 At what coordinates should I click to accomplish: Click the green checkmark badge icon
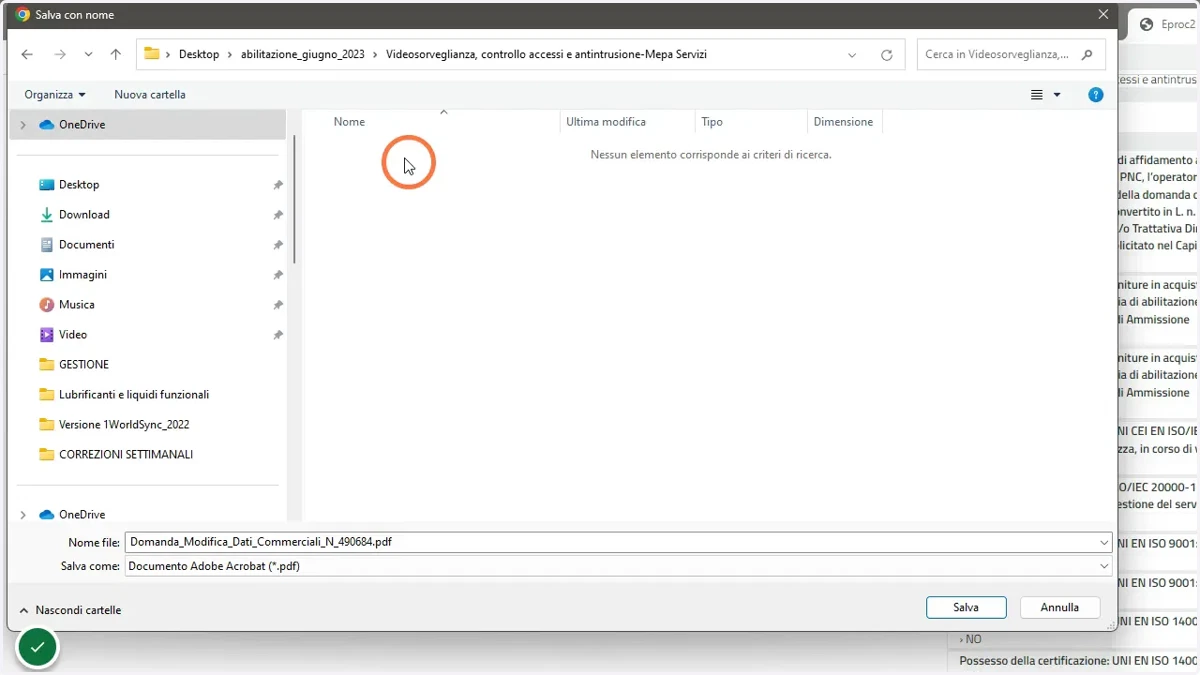pyautogui.click(x=37, y=648)
